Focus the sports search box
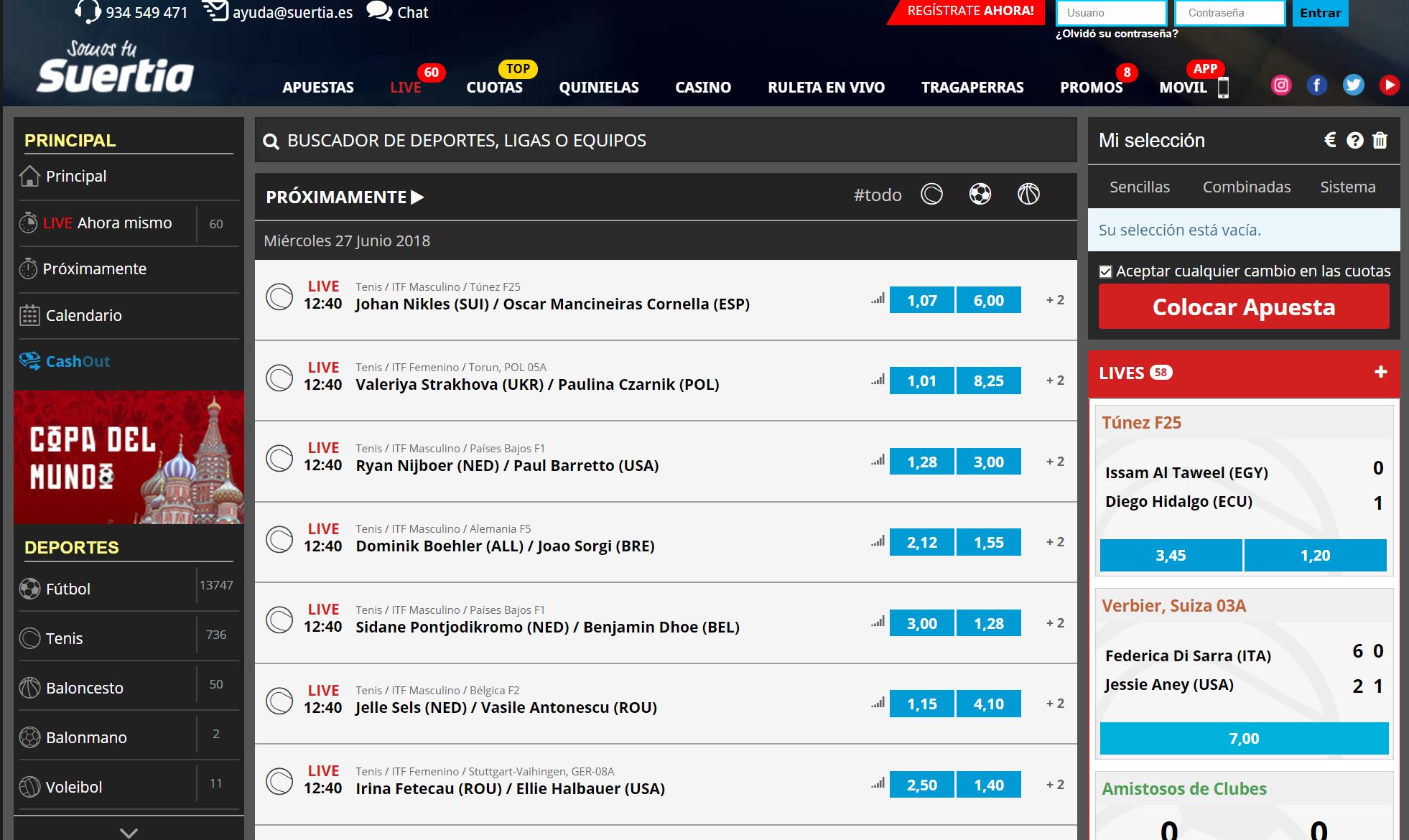The width and height of the screenshot is (1409, 840). (x=666, y=141)
